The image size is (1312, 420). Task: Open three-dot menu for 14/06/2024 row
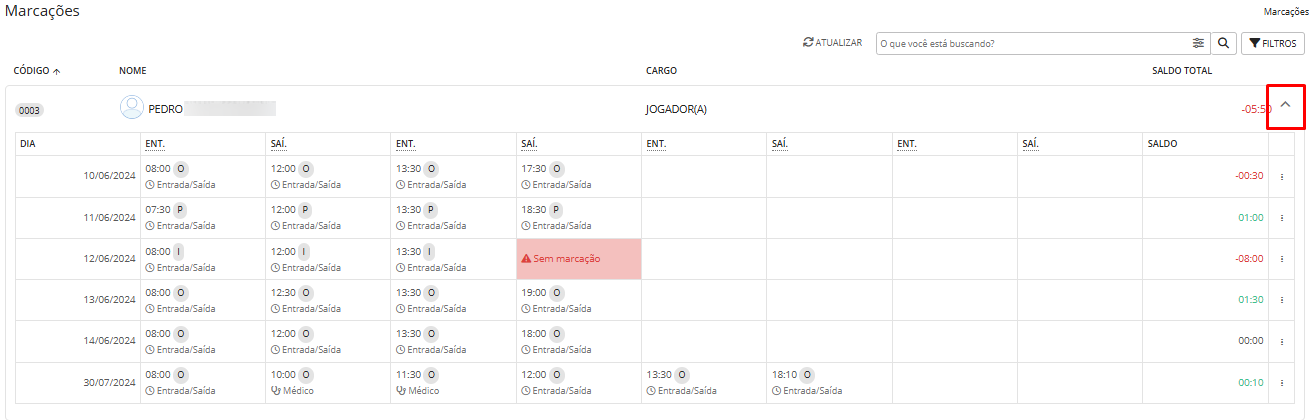coord(1282,341)
